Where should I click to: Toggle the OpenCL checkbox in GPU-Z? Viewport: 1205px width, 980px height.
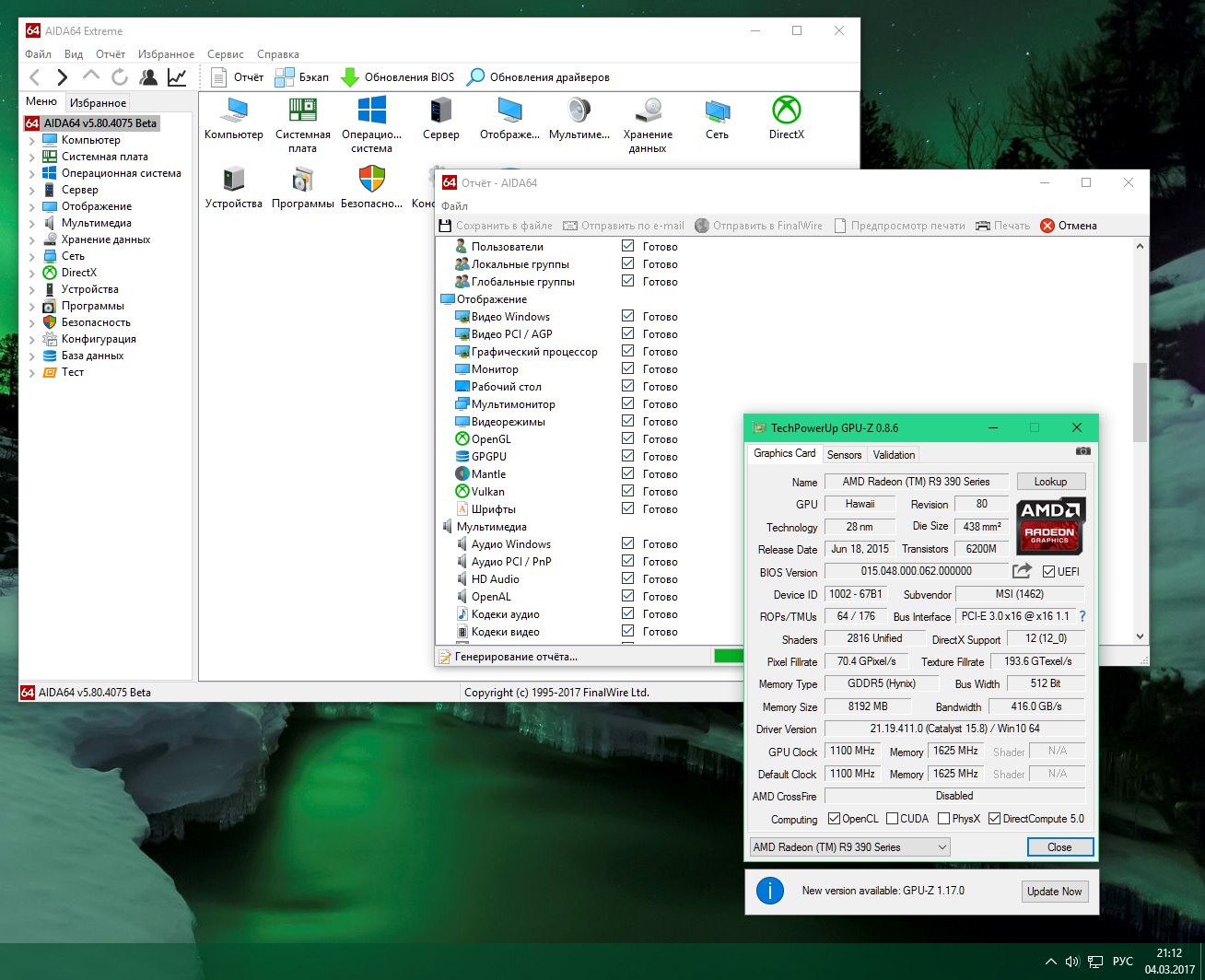834,818
